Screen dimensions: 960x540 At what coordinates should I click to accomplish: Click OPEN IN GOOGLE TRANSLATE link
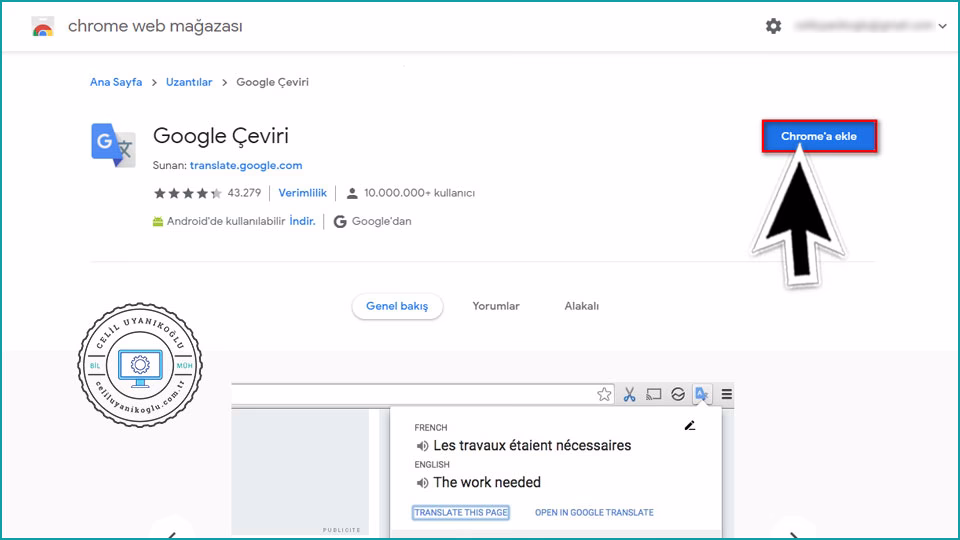click(594, 512)
